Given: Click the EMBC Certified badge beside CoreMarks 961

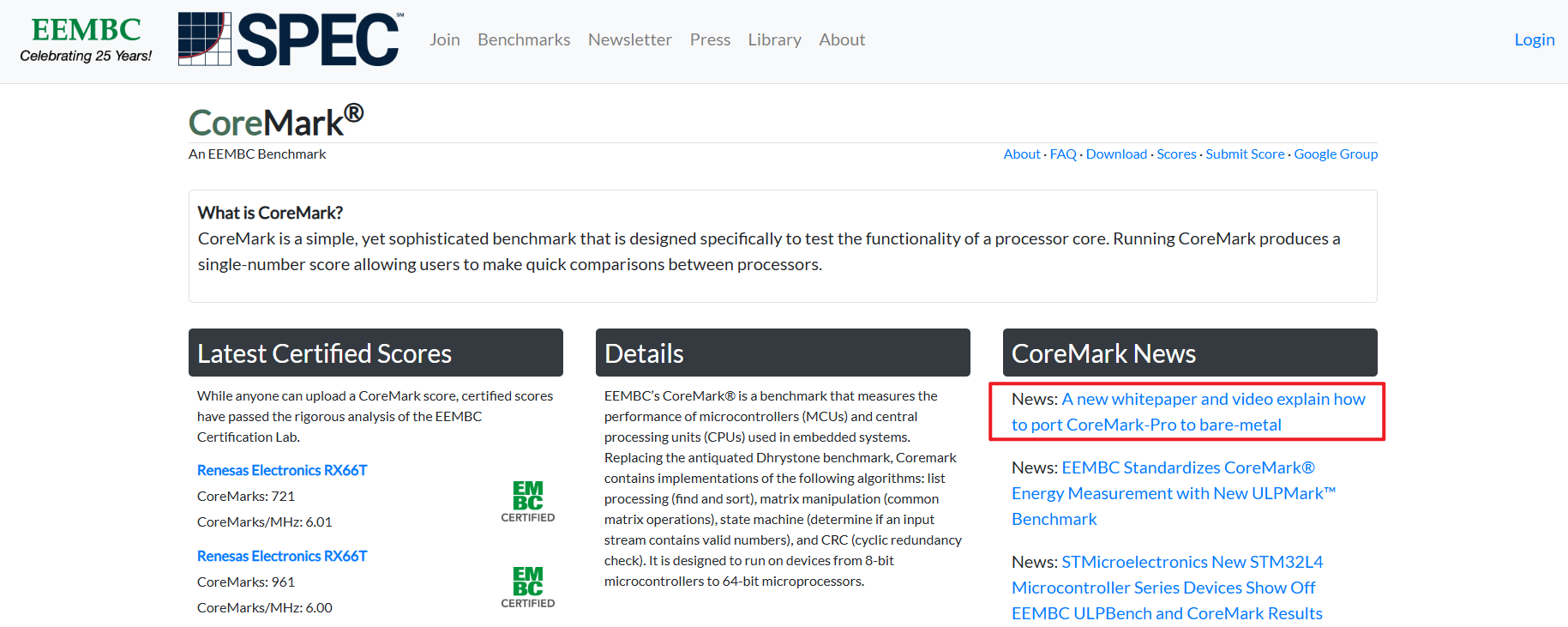Looking at the screenshot, I should pyautogui.click(x=527, y=588).
